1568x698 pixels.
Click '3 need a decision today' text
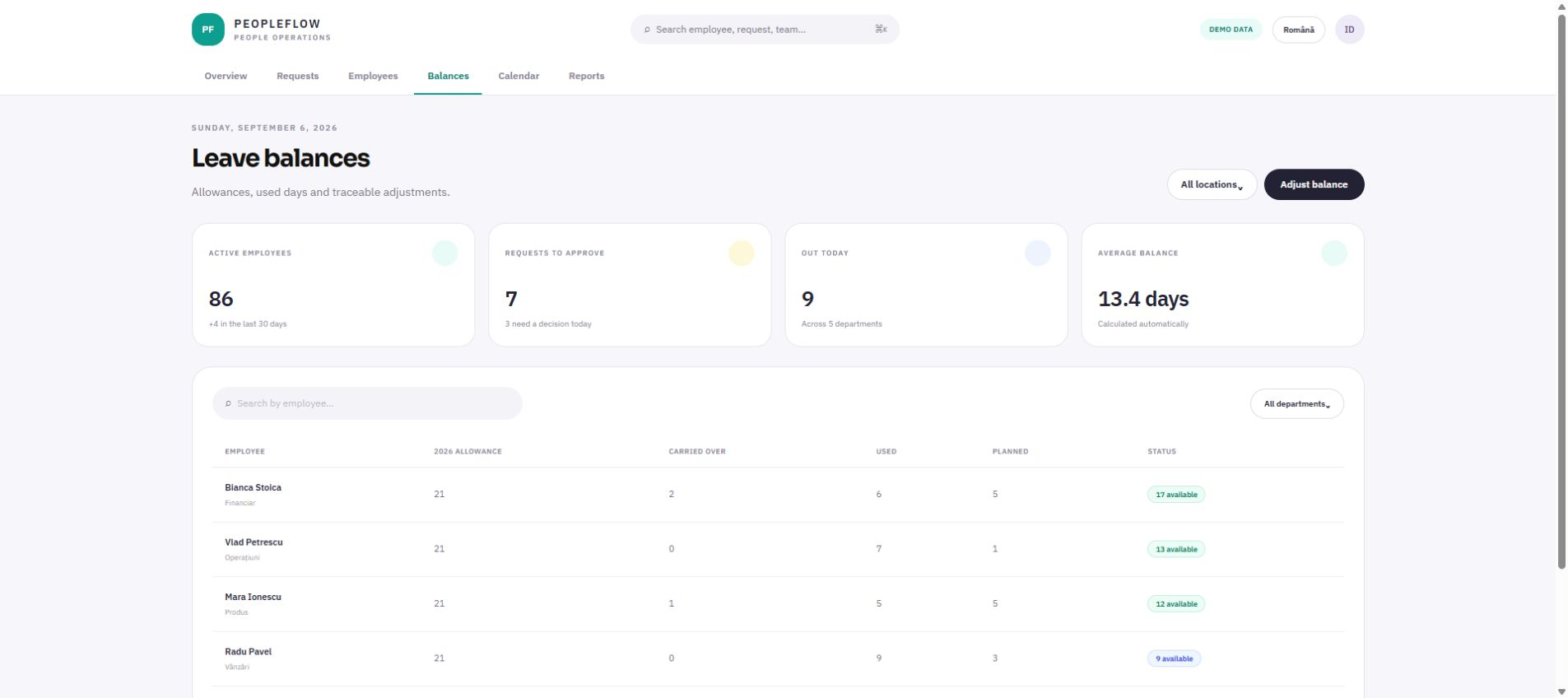(x=548, y=324)
